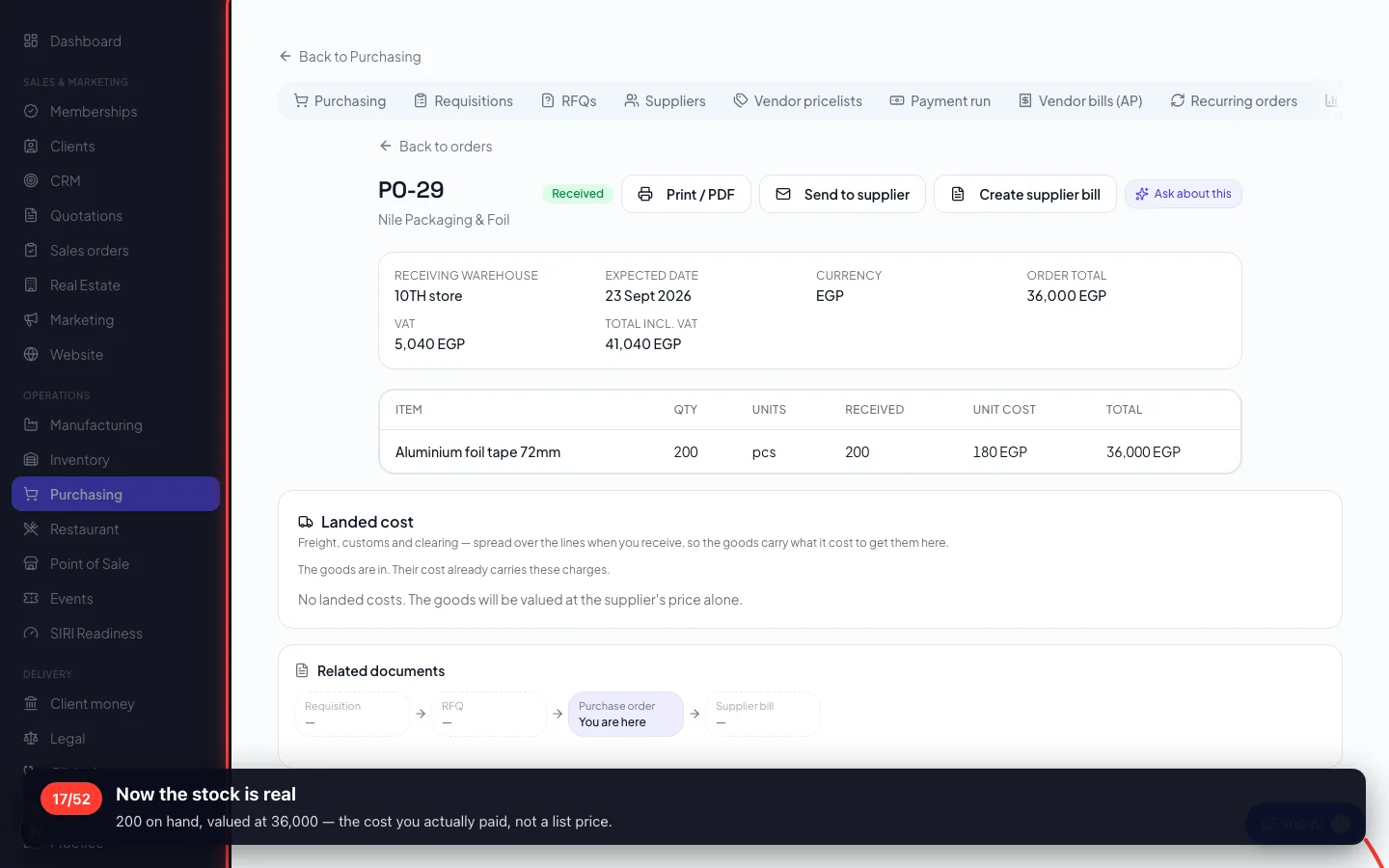1389x868 pixels.
Task: Click the Manufacturing factory icon
Action: (31, 424)
